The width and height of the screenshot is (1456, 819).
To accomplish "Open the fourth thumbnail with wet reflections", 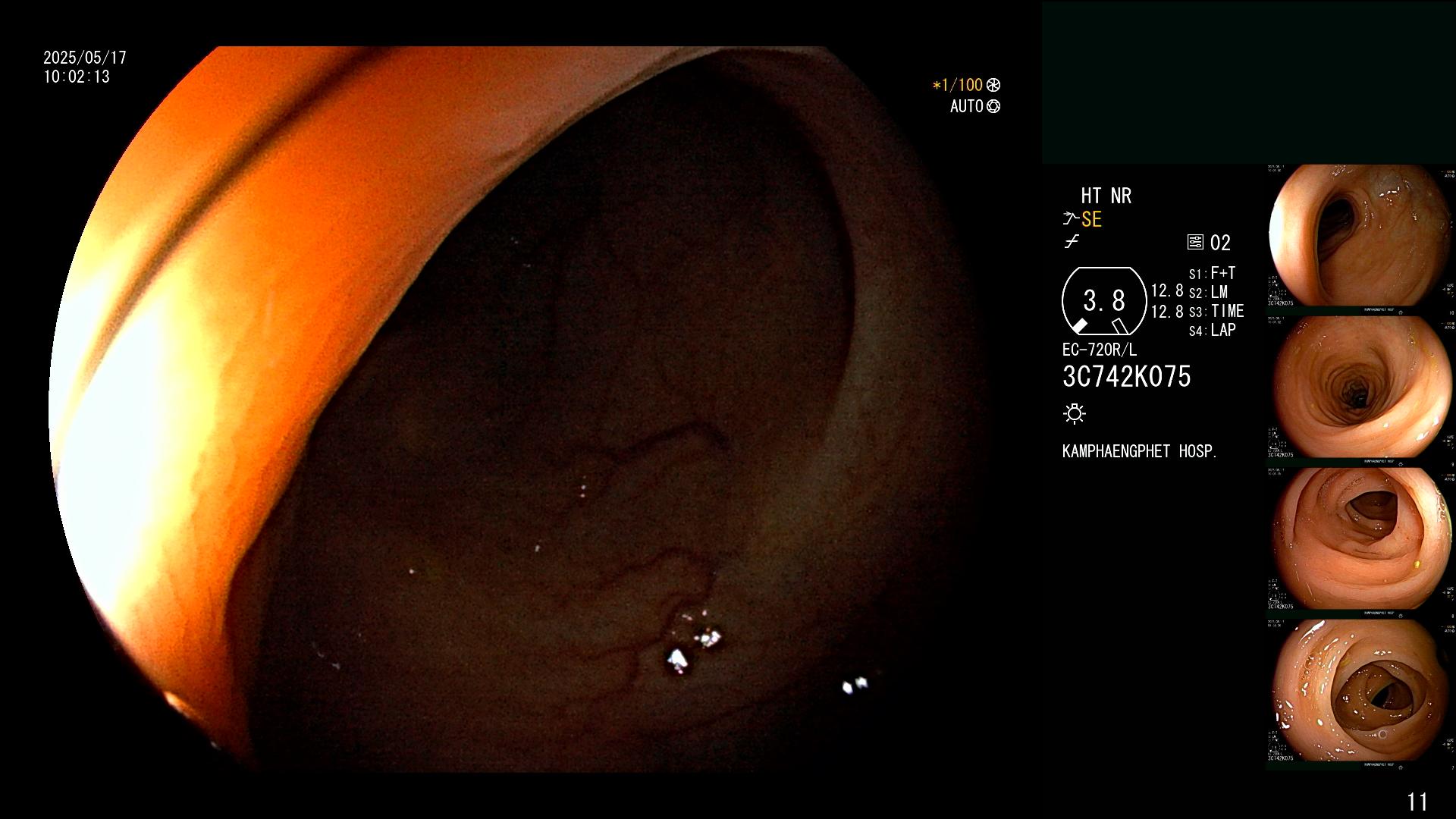I will (x=1360, y=691).
